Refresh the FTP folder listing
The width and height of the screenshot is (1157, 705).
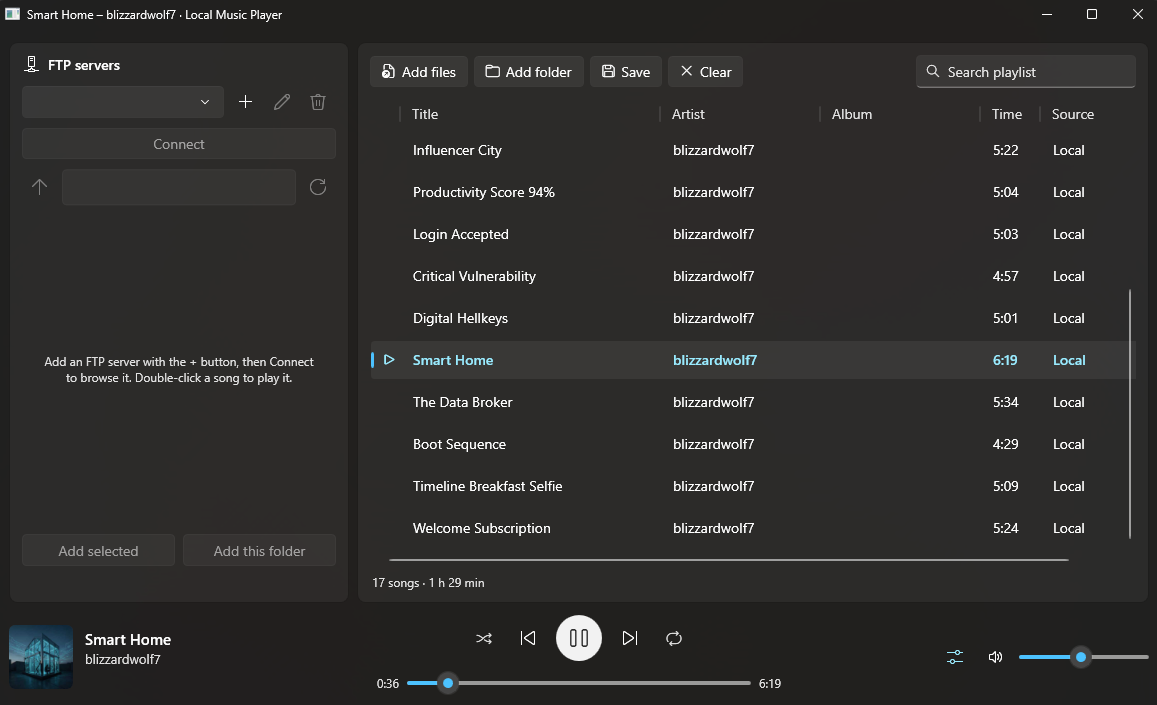point(318,187)
